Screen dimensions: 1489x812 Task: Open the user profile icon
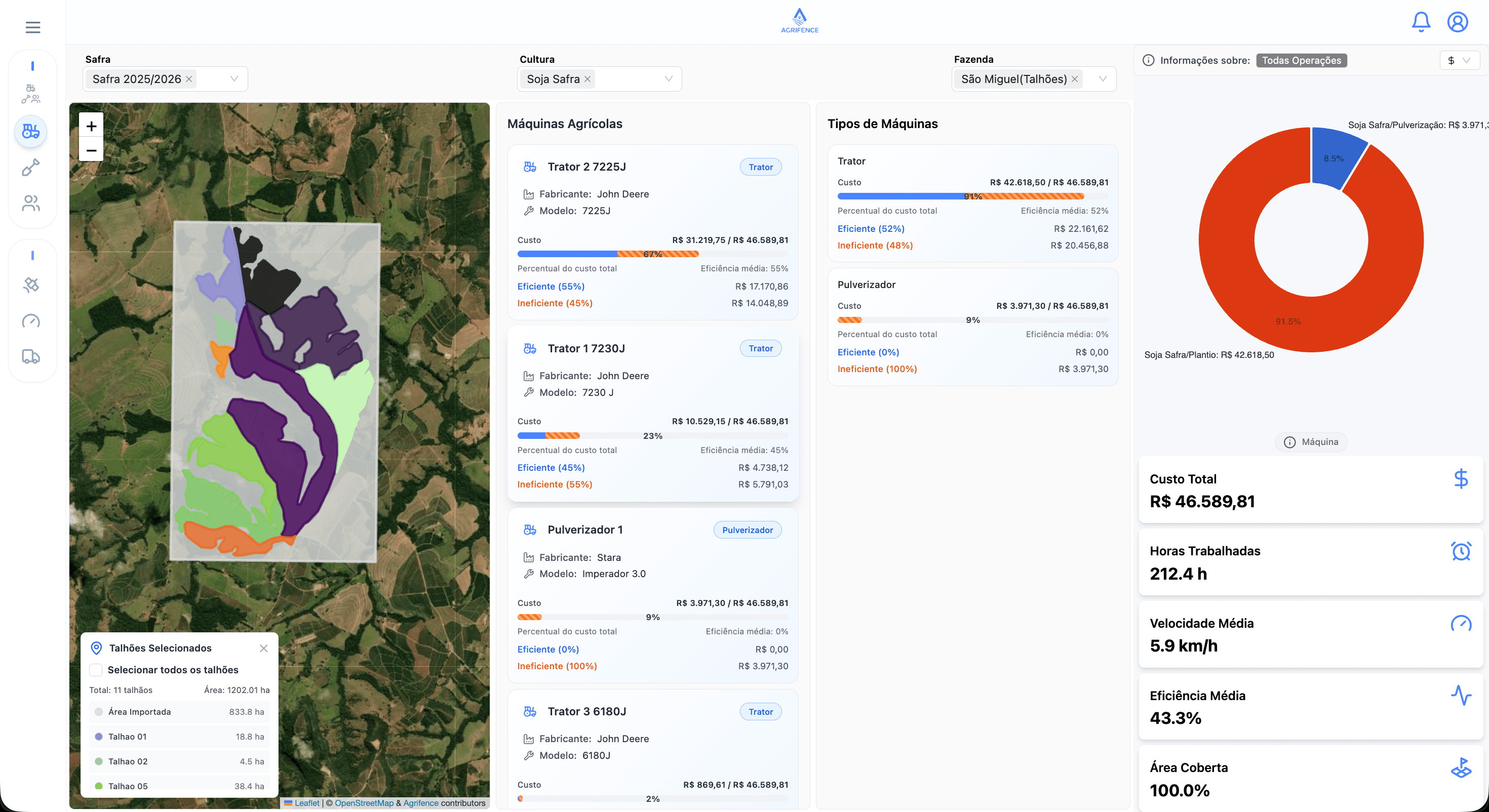point(1457,22)
